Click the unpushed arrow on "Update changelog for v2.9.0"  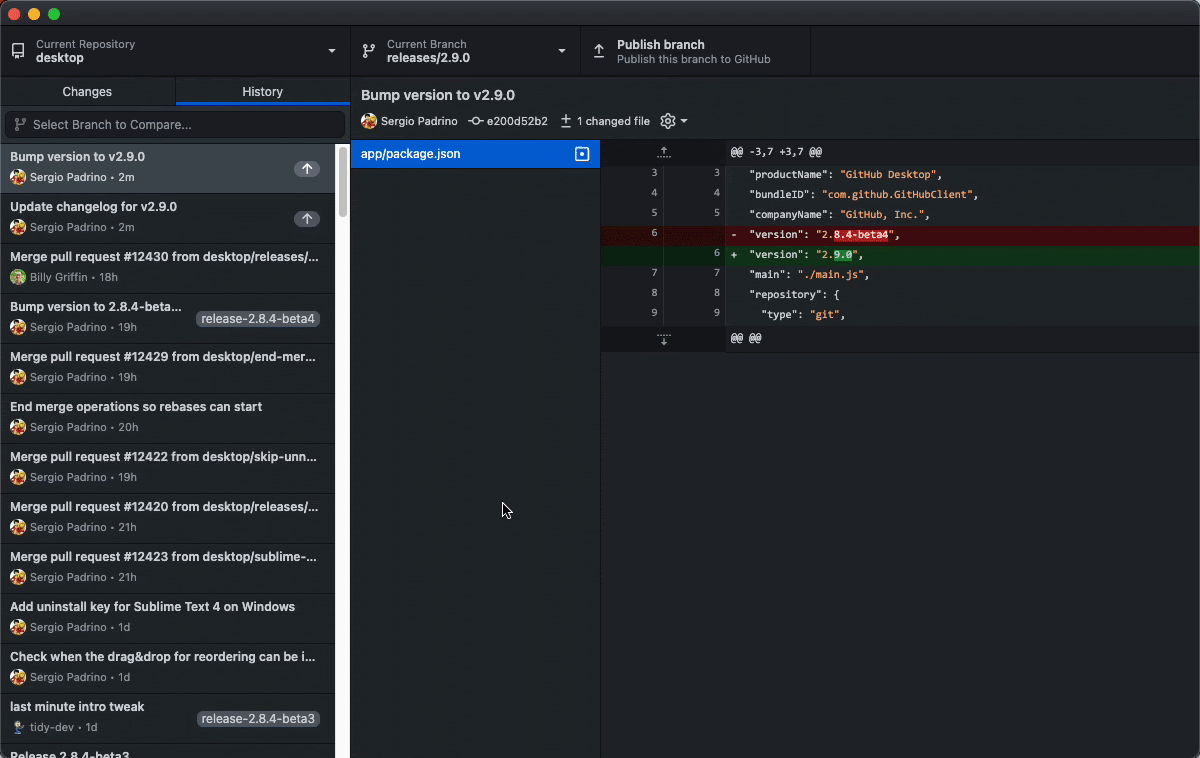[x=307, y=219]
